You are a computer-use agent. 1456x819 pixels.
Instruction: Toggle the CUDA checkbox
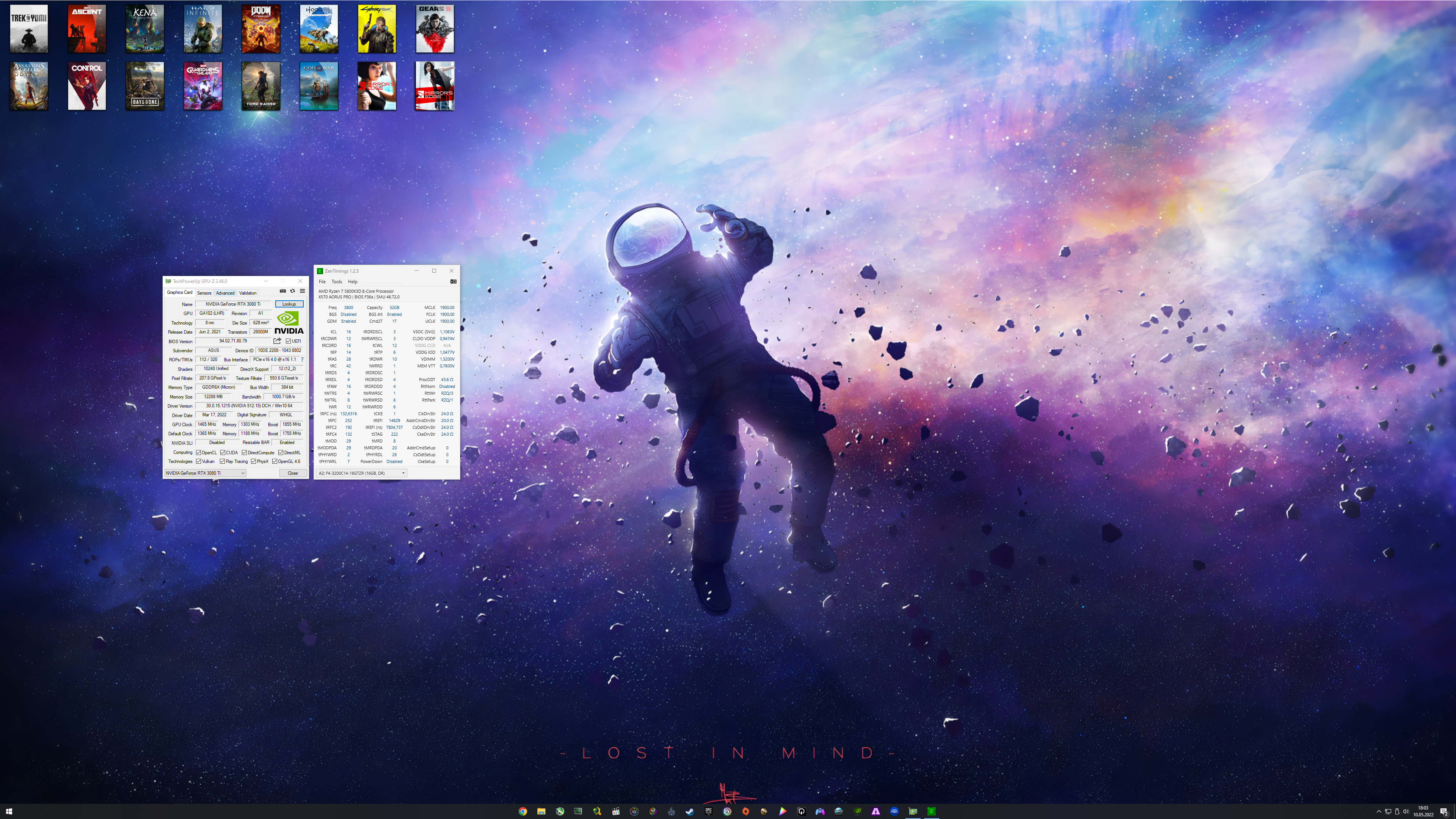[223, 452]
